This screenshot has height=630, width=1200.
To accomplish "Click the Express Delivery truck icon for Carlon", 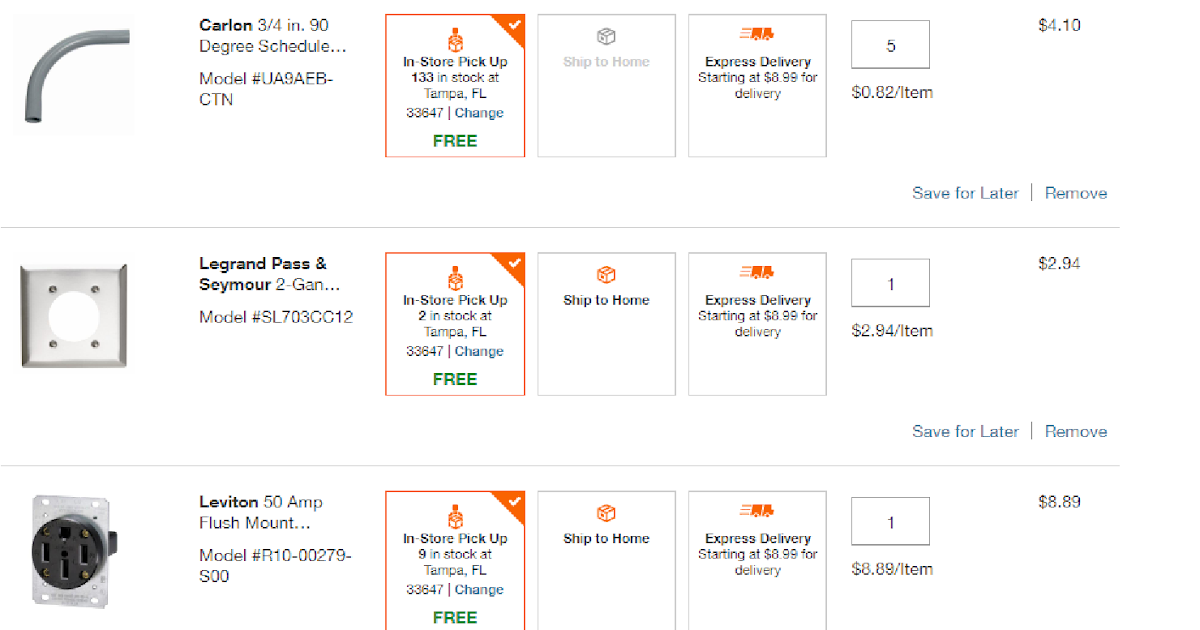I will [x=757, y=35].
